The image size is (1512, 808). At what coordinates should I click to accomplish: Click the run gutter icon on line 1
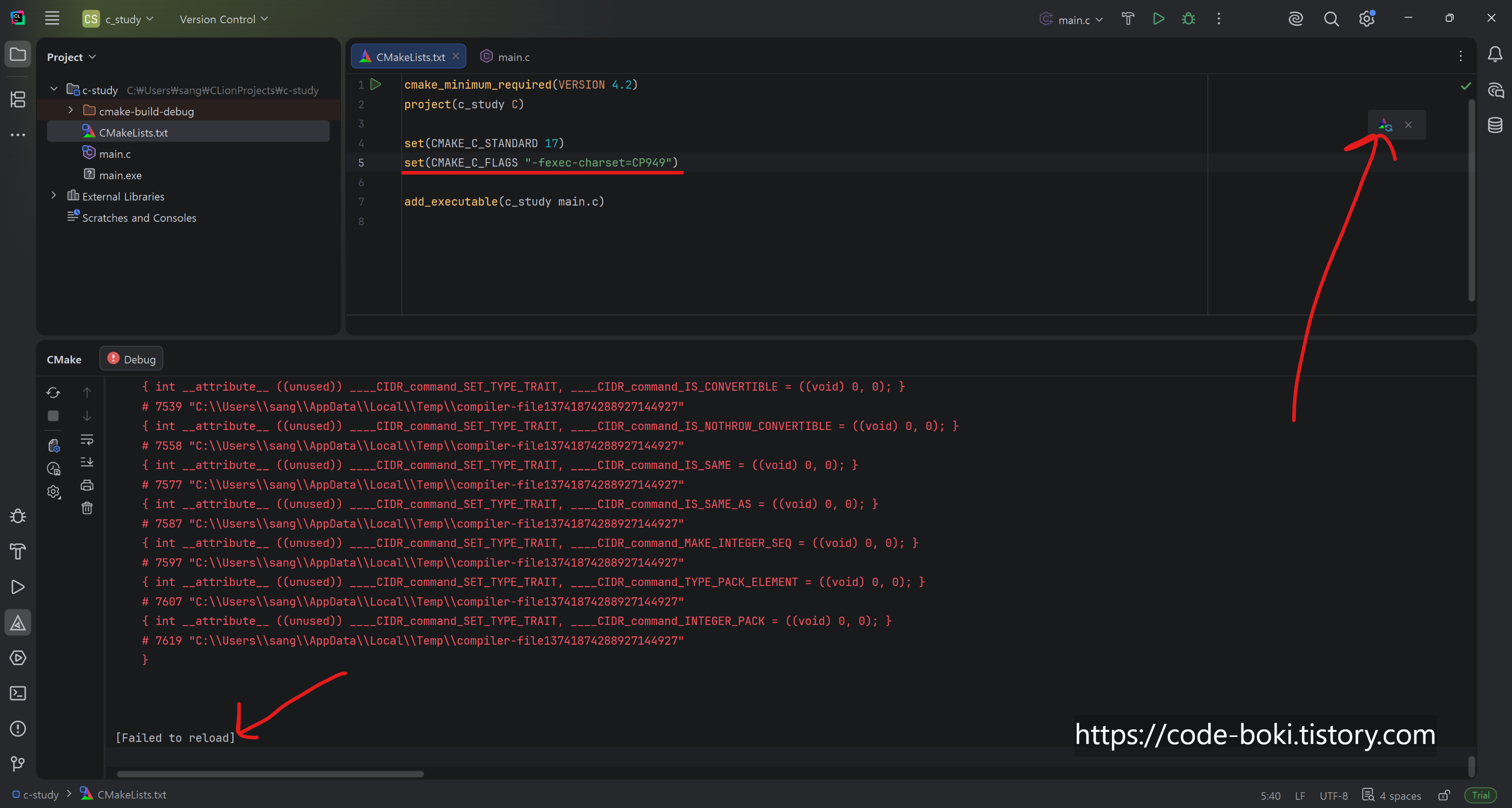[375, 85]
